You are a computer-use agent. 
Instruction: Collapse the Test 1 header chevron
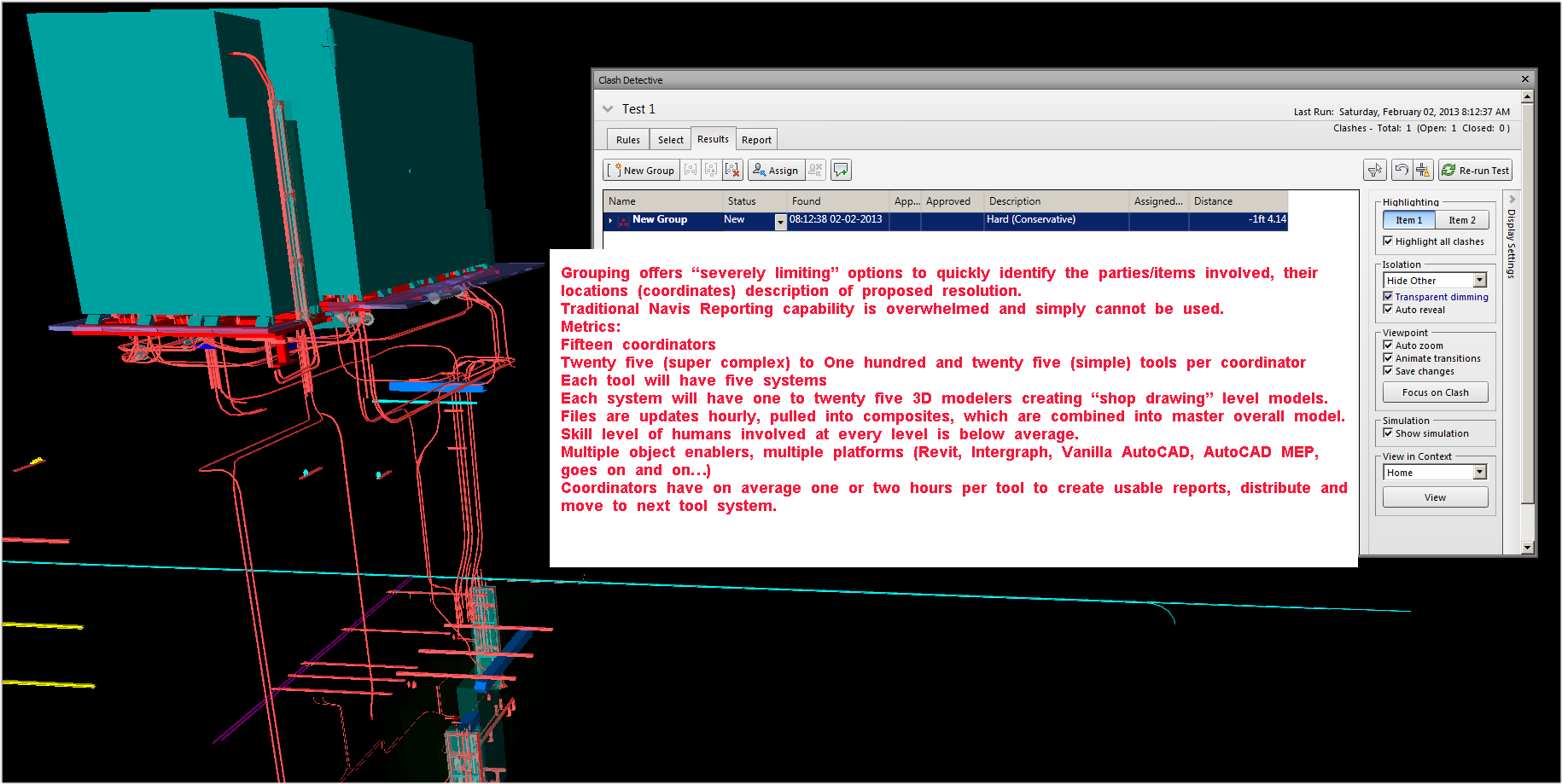pyautogui.click(x=608, y=109)
